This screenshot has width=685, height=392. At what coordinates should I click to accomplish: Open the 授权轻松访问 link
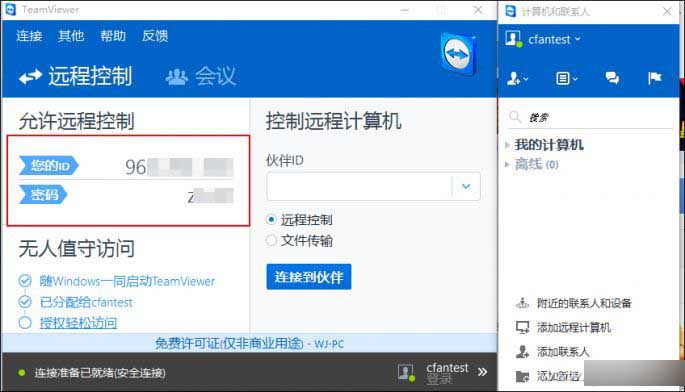78,323
